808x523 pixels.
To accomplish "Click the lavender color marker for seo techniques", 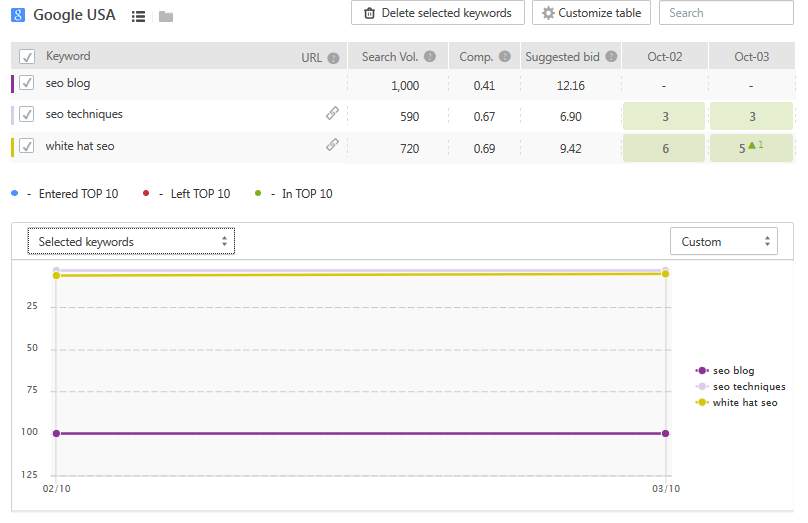I will coord(12,115).
